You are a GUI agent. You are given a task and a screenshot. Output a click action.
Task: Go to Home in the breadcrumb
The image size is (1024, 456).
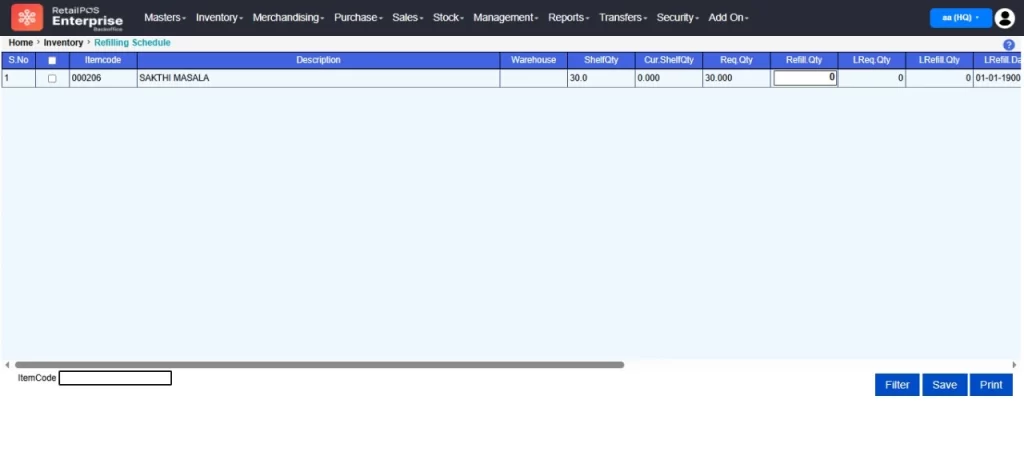tap(20, 42)
